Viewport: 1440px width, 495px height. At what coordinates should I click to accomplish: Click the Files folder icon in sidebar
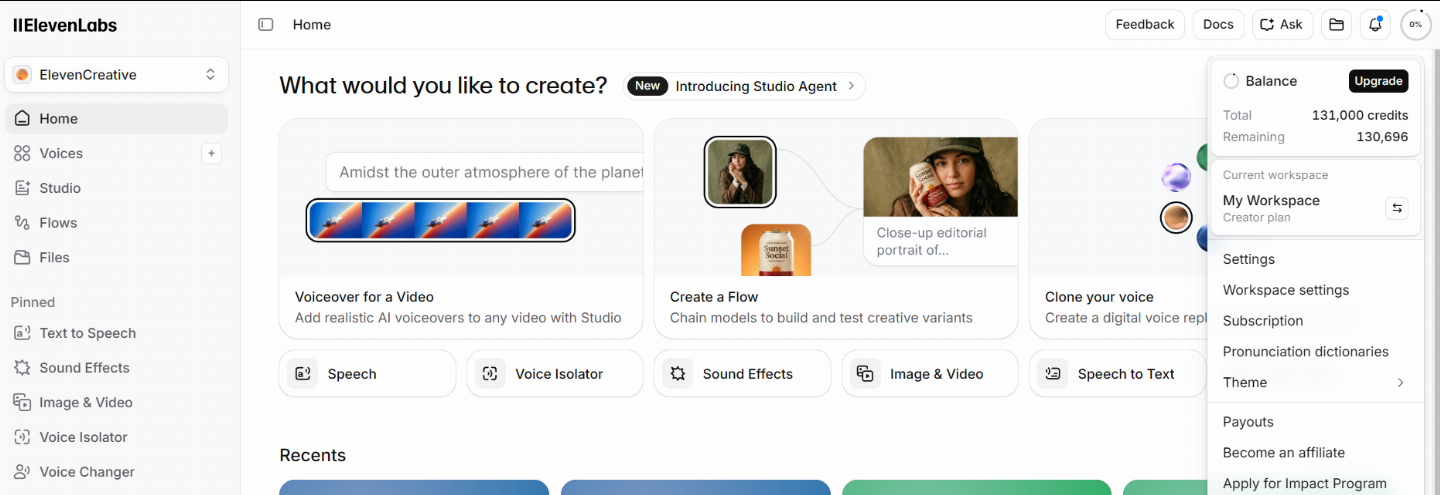pos(22,257)
